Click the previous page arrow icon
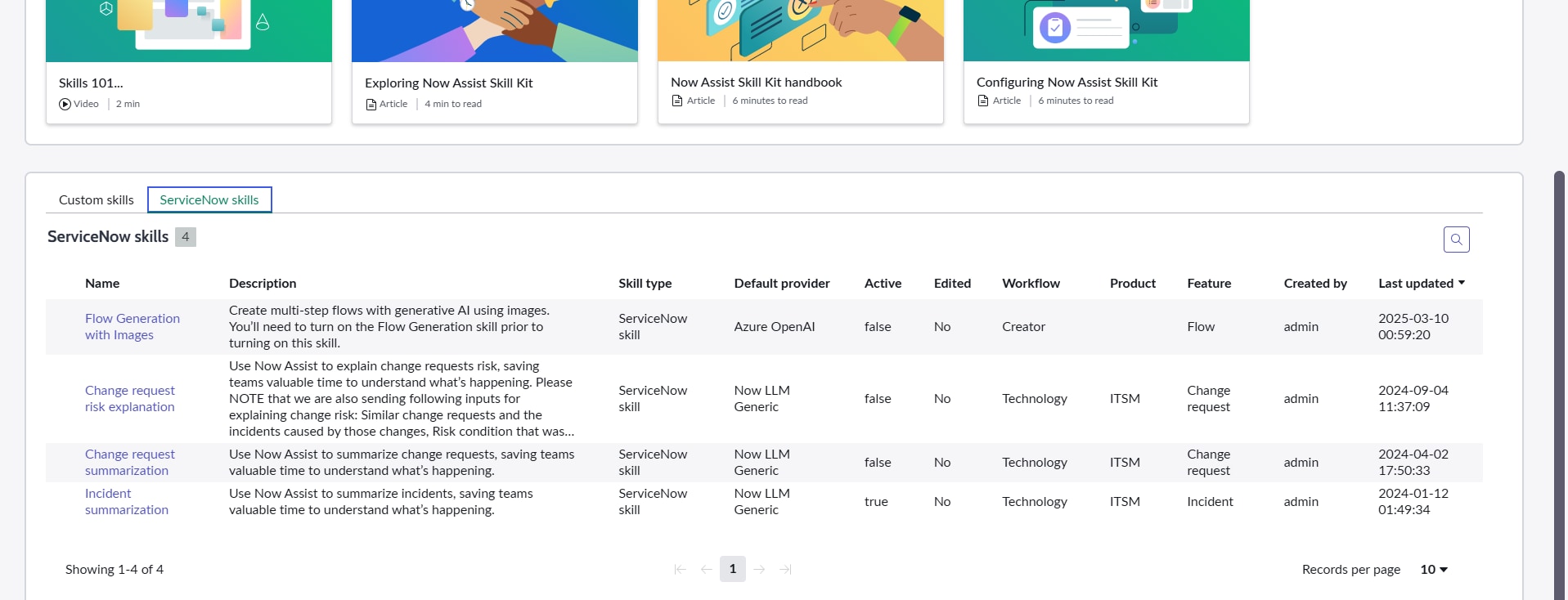The image size is (1568, 600). [706, 569]
